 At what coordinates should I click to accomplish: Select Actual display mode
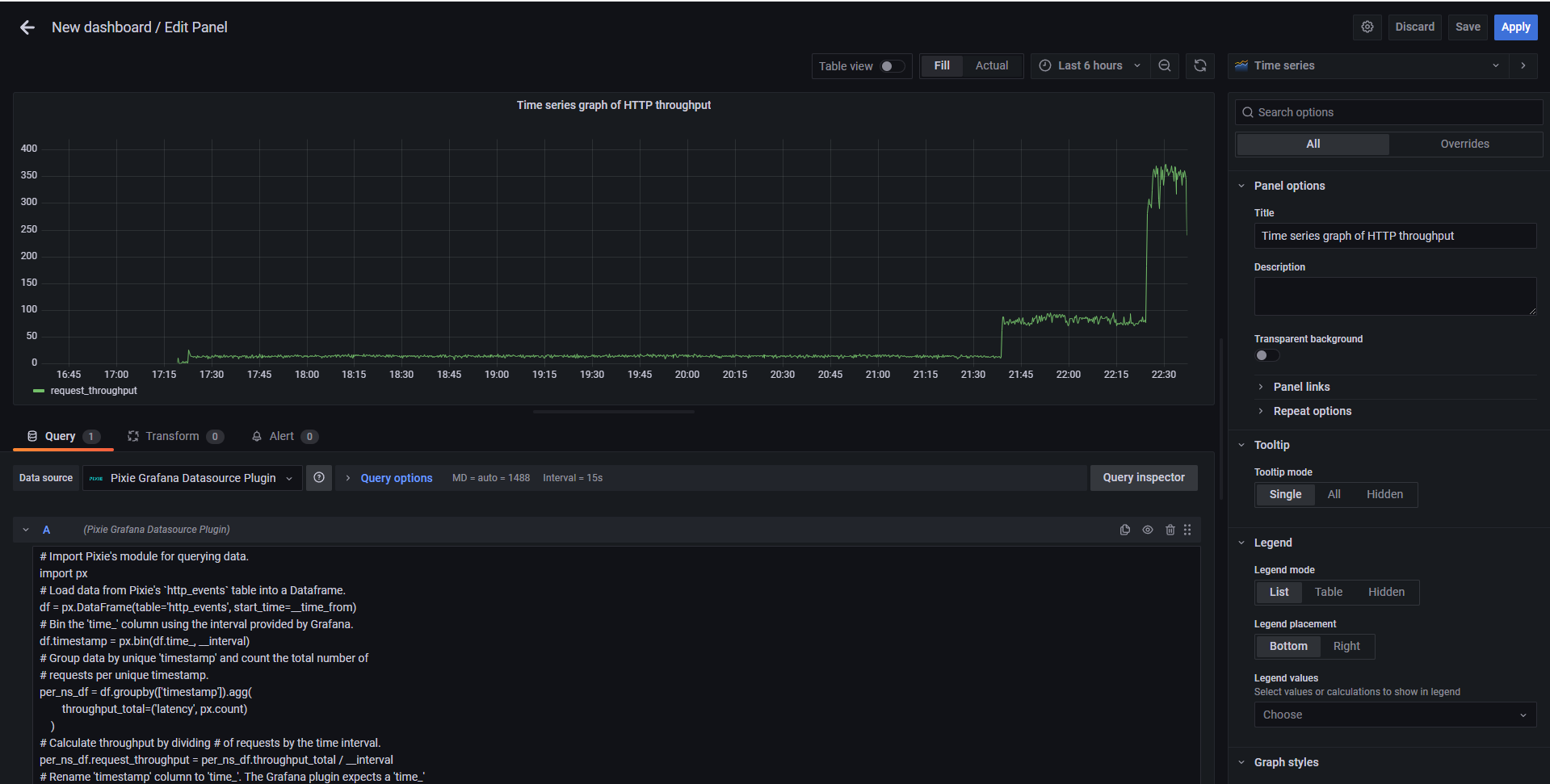[x=992, y=65]
